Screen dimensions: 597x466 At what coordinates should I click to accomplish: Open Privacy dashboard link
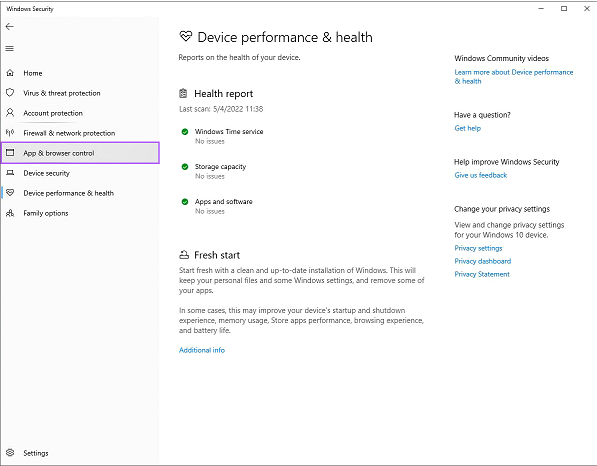coord(482,261)
